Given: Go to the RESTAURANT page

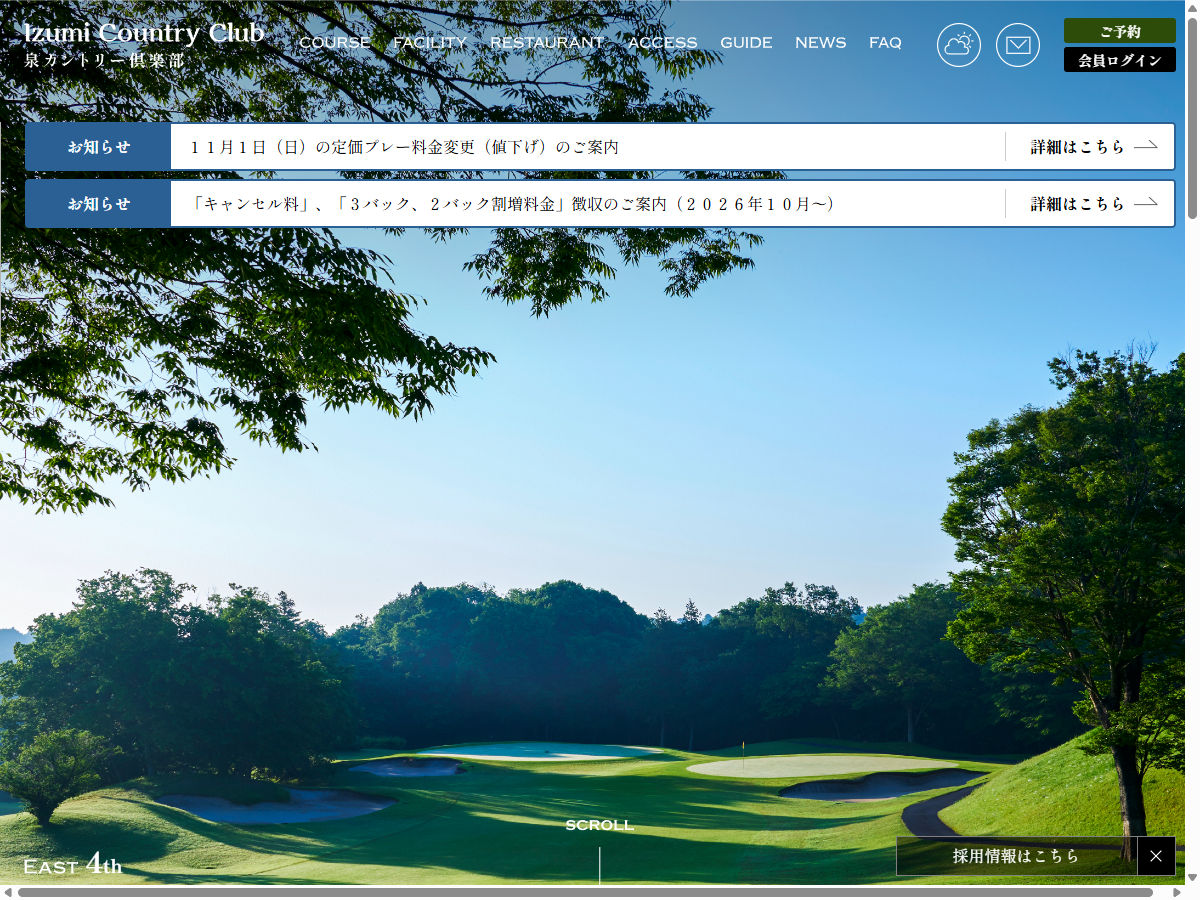Looking at the screenshot, I should [547, 43].
